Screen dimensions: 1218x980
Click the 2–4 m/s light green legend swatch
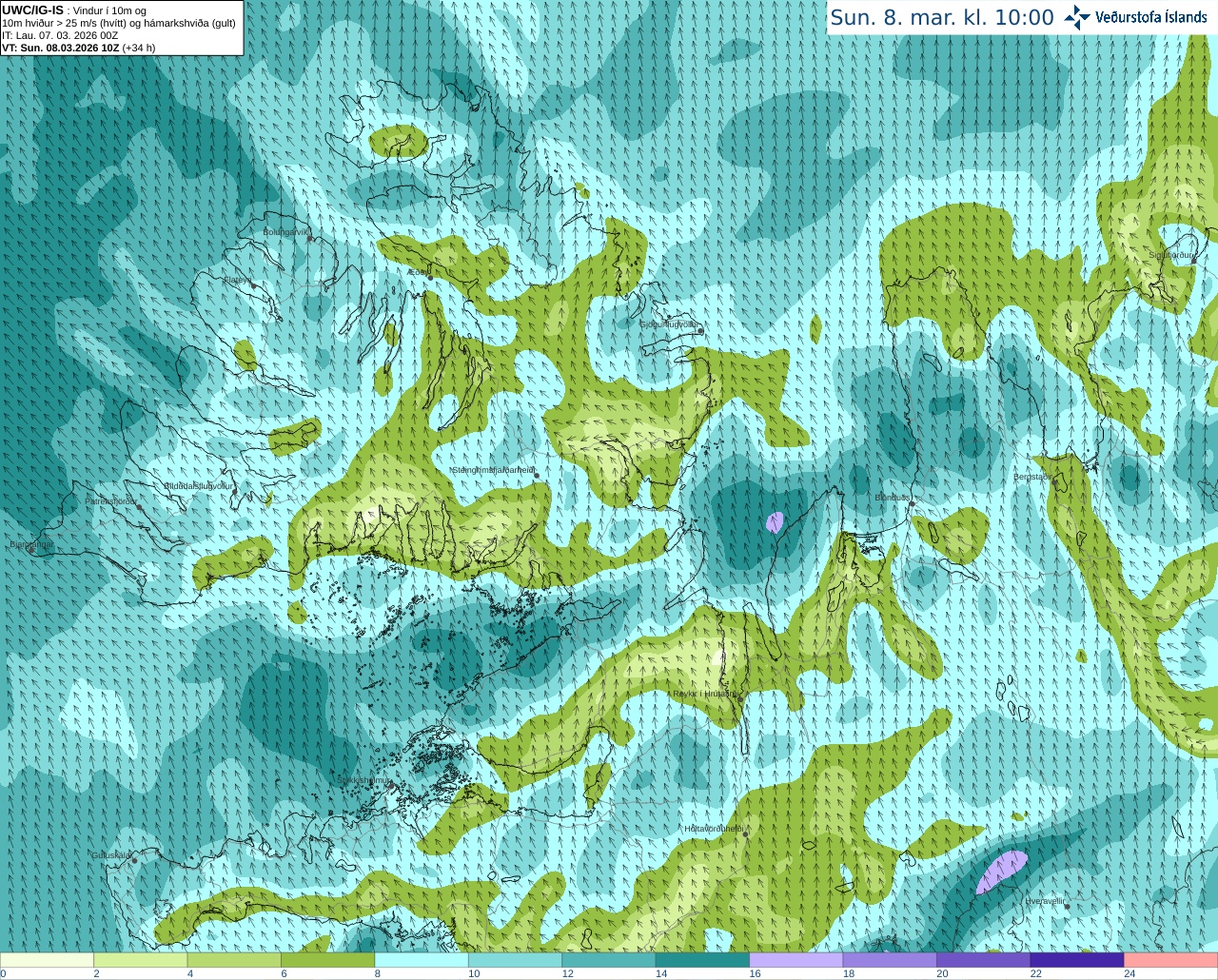click(x=141, y=960)
